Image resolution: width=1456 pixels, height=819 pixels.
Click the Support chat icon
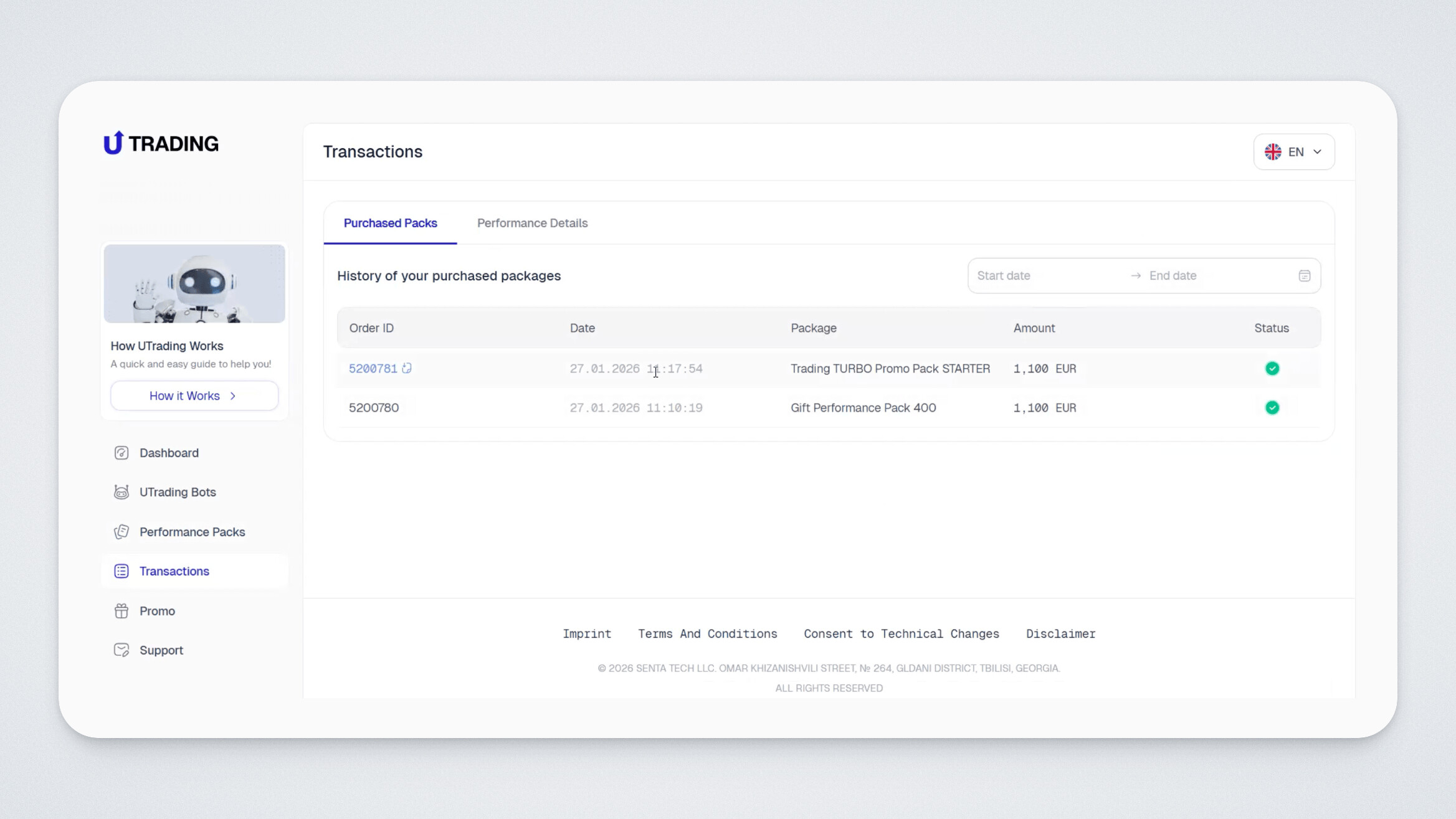[x=121, y=650]
